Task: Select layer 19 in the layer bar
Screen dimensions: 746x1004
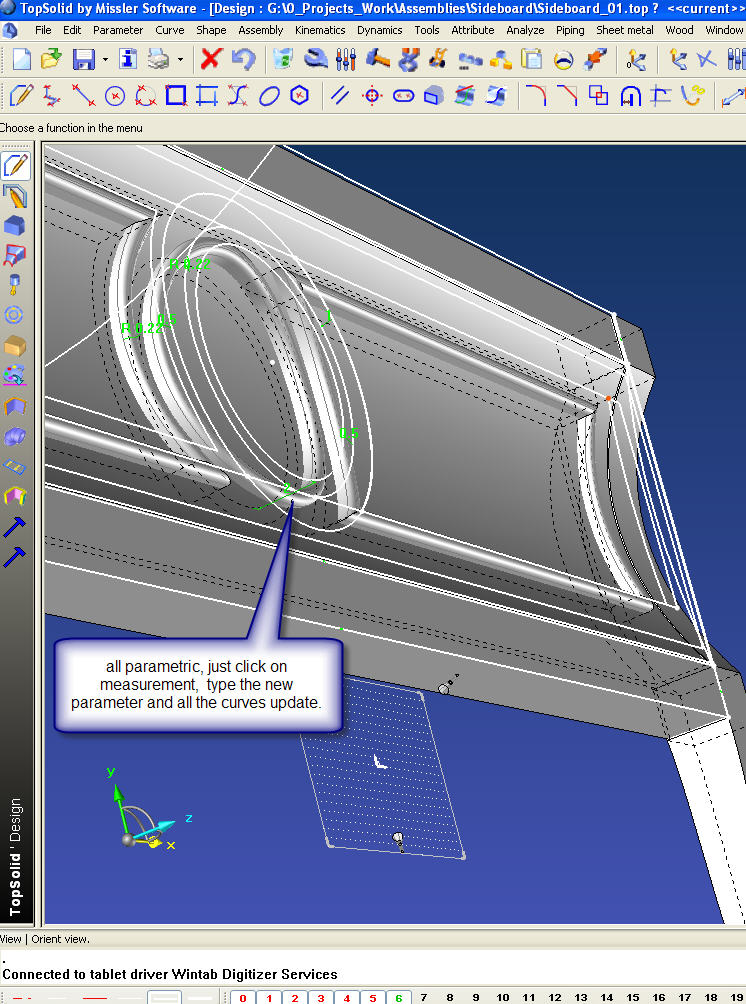Action: point(736,998)
